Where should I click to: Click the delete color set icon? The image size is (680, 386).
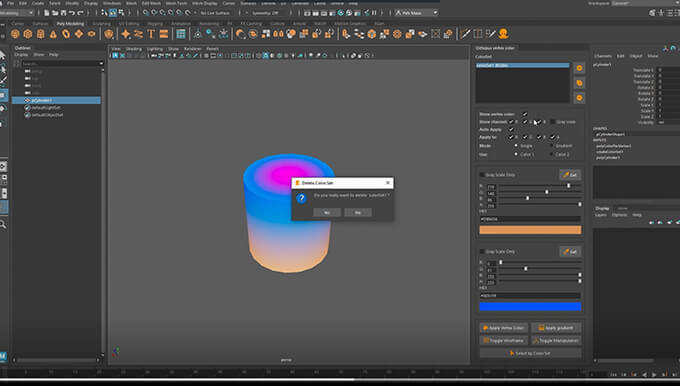point(579,98)
